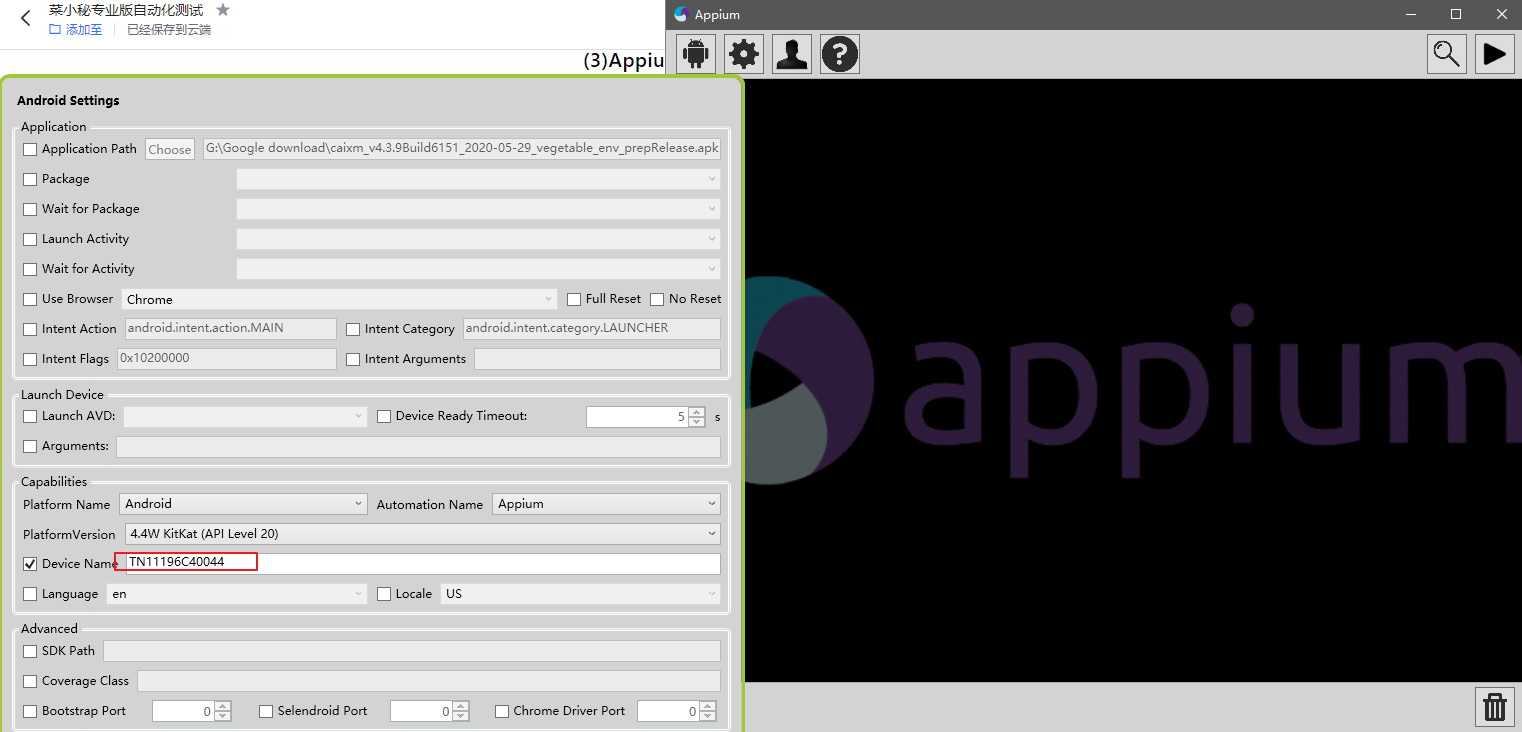Open the About question mark icon
This screenshot has width=1522, height=732.
click(840, 54)
